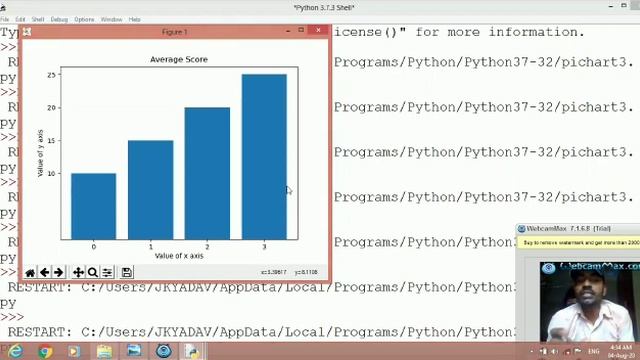Click the 'for more information.' shell text
The image size is (640, 360).
point(500,32)
